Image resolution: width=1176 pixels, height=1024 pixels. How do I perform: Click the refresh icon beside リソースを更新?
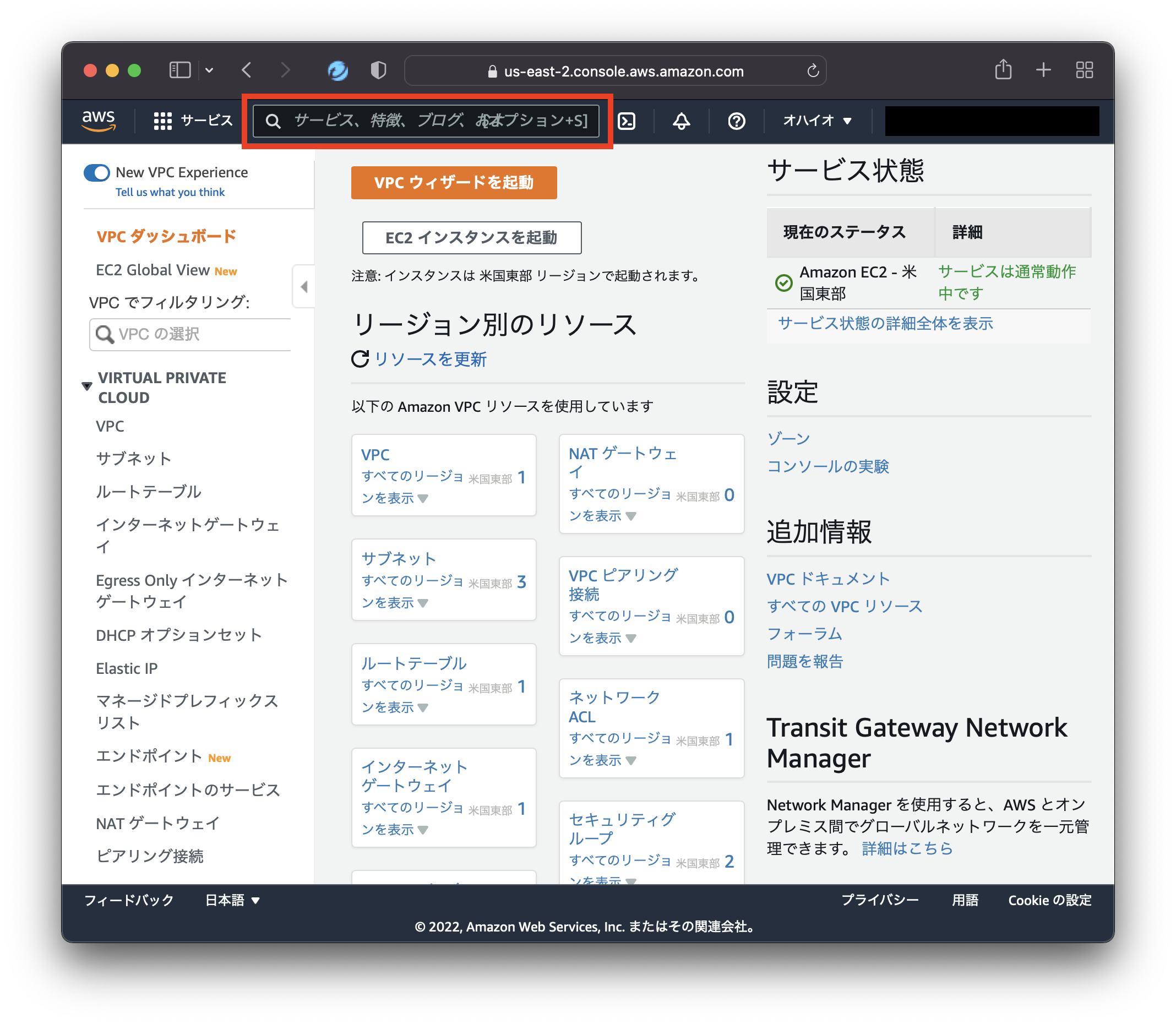pos(360,359)
